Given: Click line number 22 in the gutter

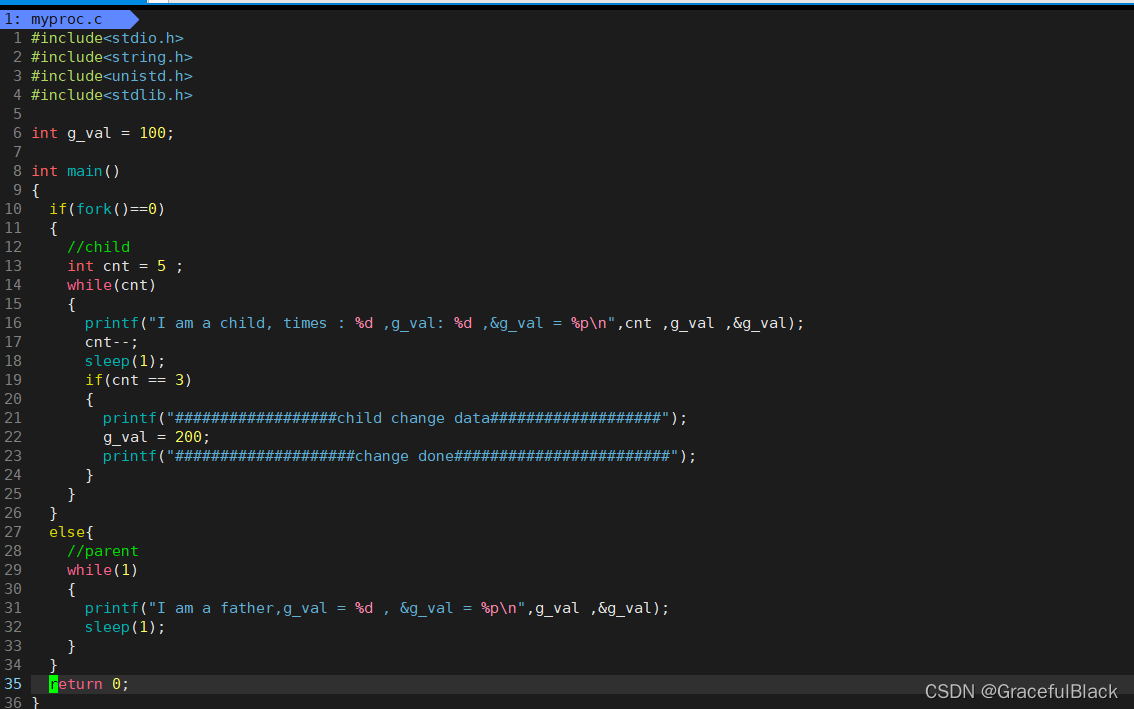Looking at the screenshot, I should pyautogui.click(x=13, y=437).
